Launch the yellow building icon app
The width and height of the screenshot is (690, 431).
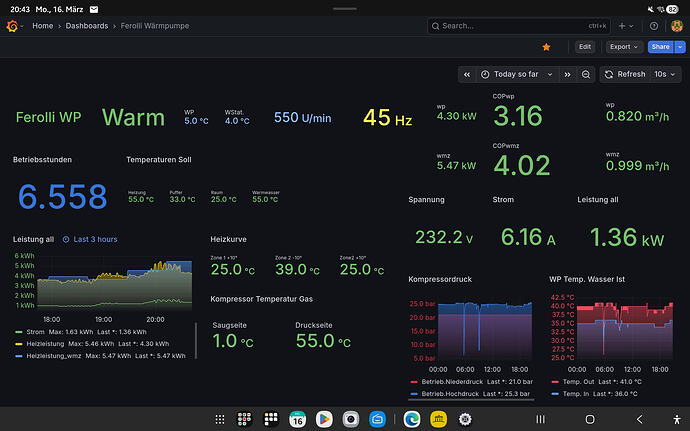click(439, 419)
